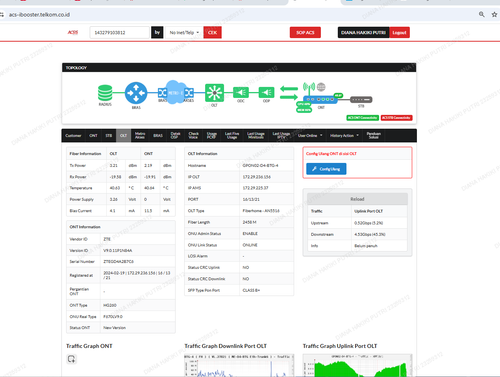
Task: Switch to the ONT tab
Action: click(x=93, y=136)
